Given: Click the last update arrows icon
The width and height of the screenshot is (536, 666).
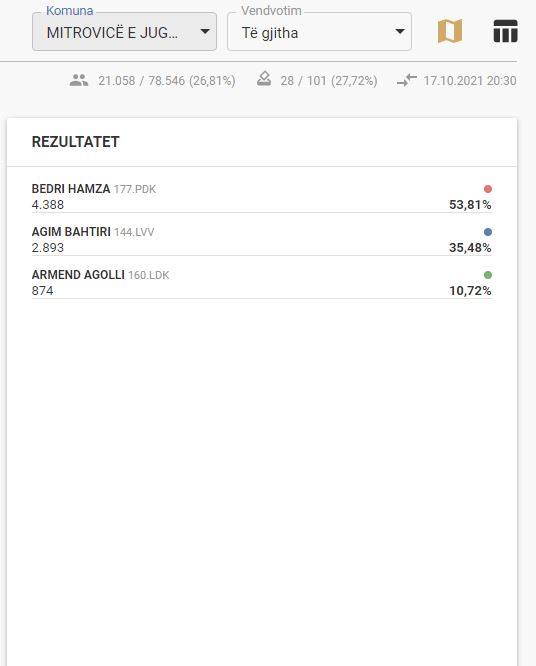Looking at the screenshot, I should point(407,80).
